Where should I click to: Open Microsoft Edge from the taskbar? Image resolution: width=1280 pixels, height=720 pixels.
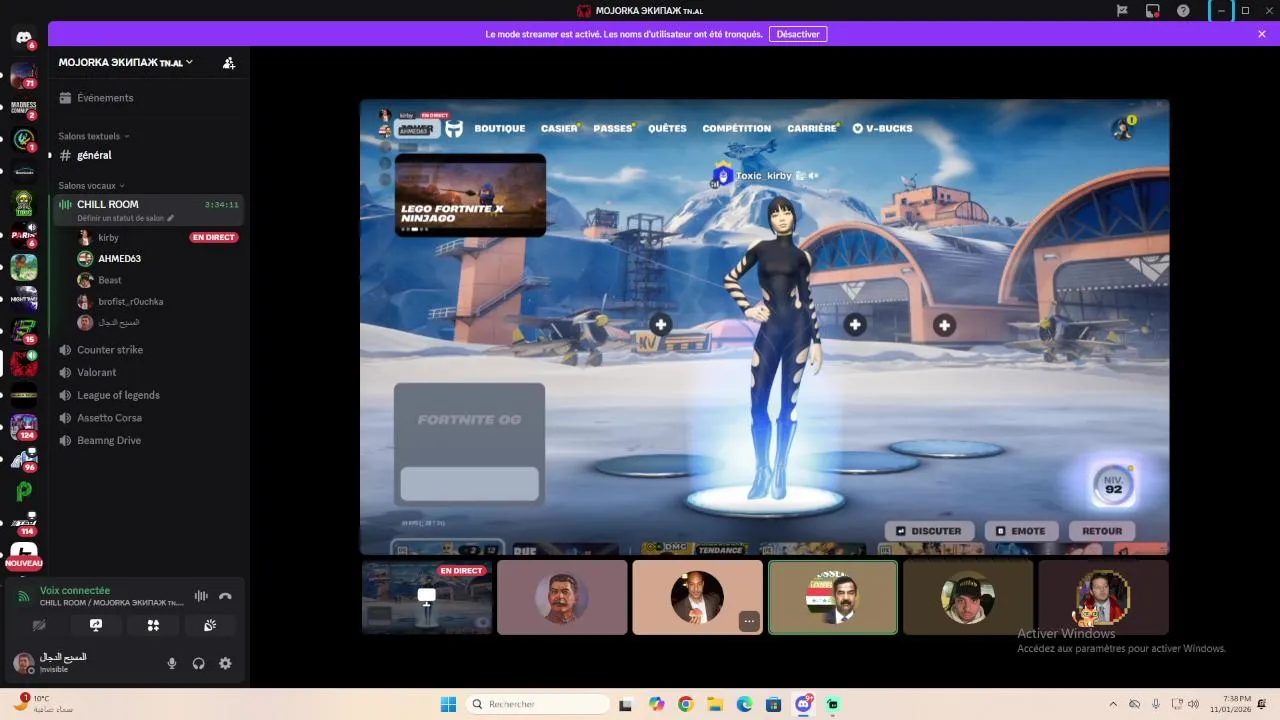[x=744, y=704]
